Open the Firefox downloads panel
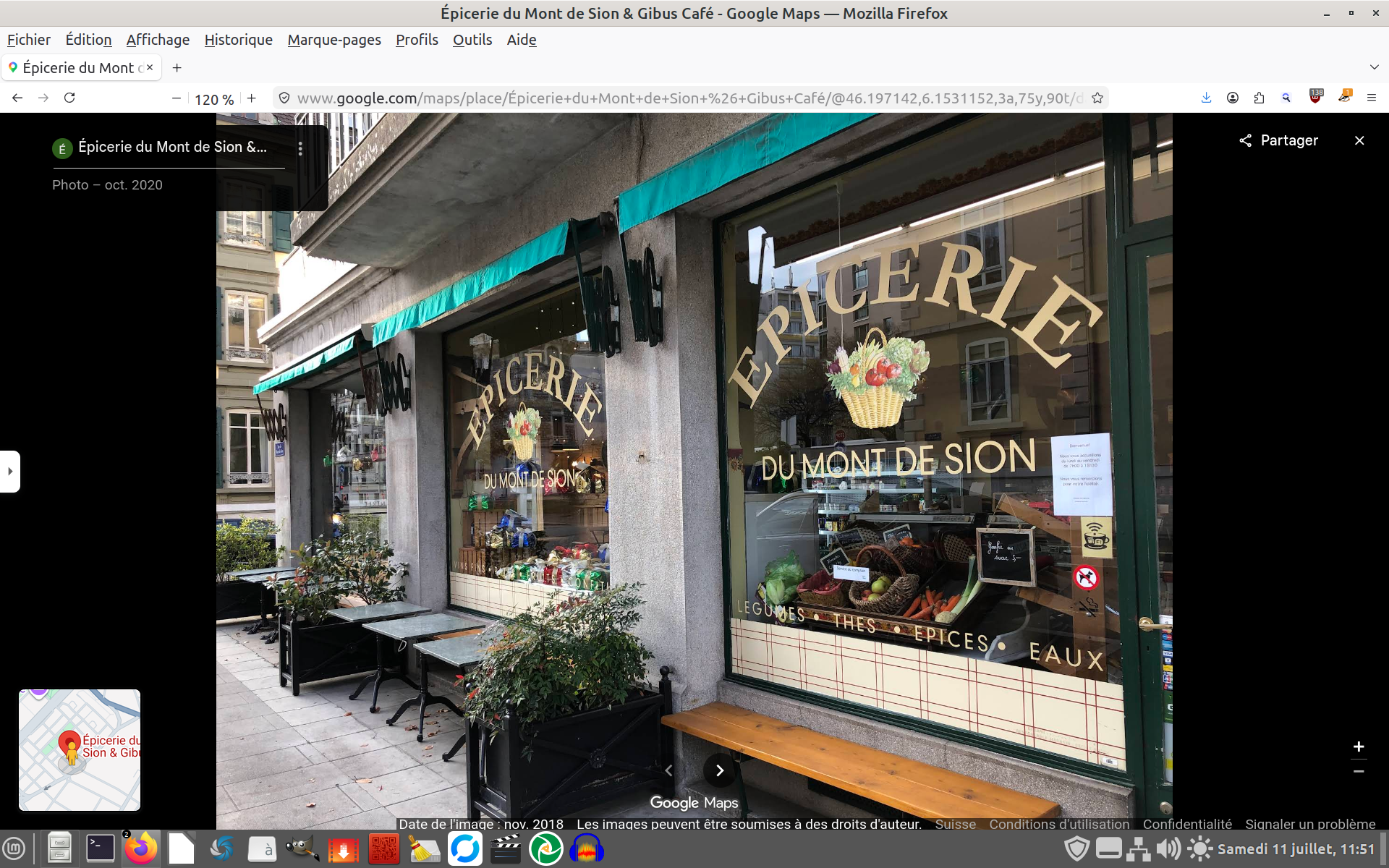Image resolution: width=1389 pixels, height=868 pixels. point(1206,98)
